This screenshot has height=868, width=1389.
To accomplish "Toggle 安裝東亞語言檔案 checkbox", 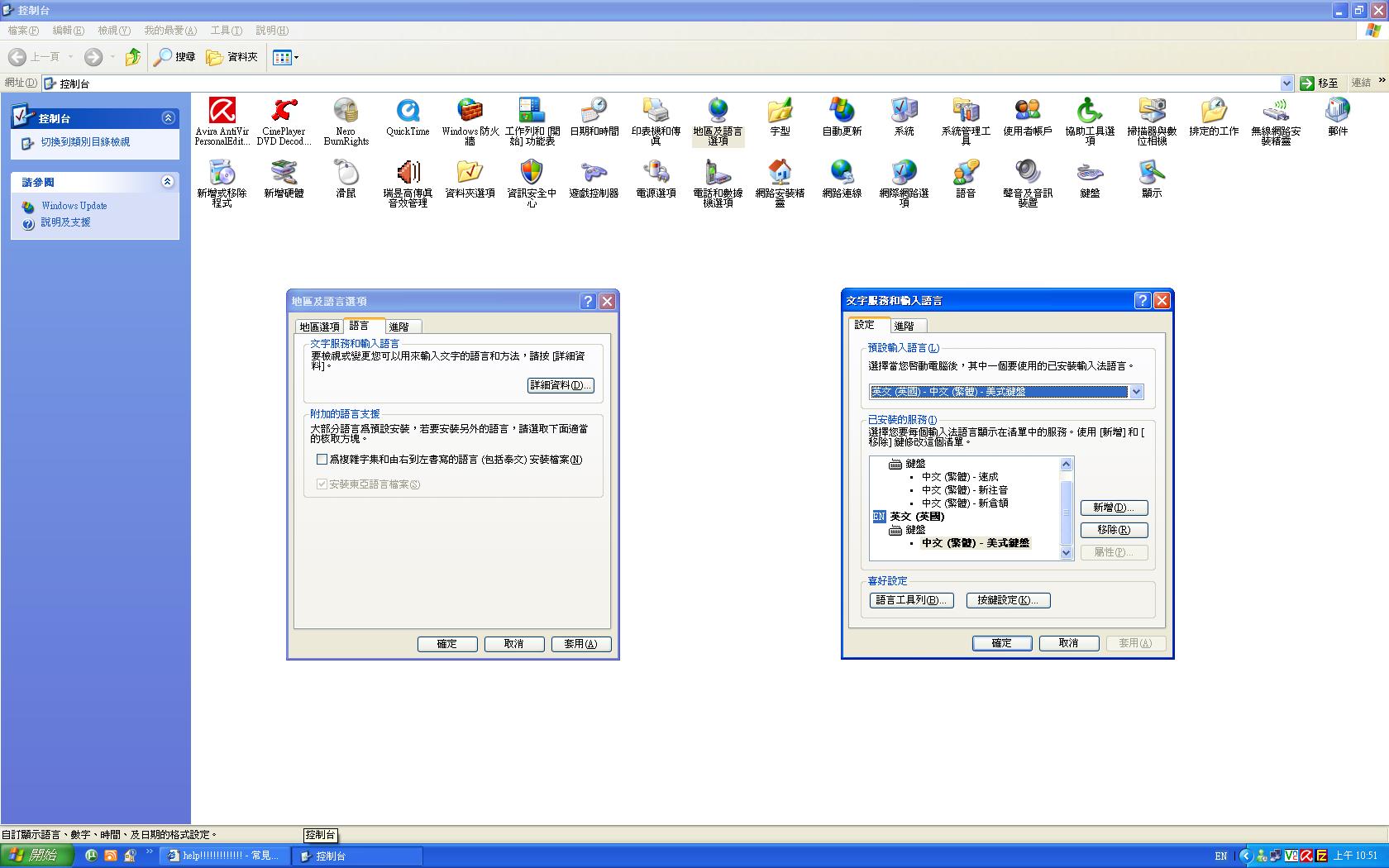I will click(x=322, y=484).
